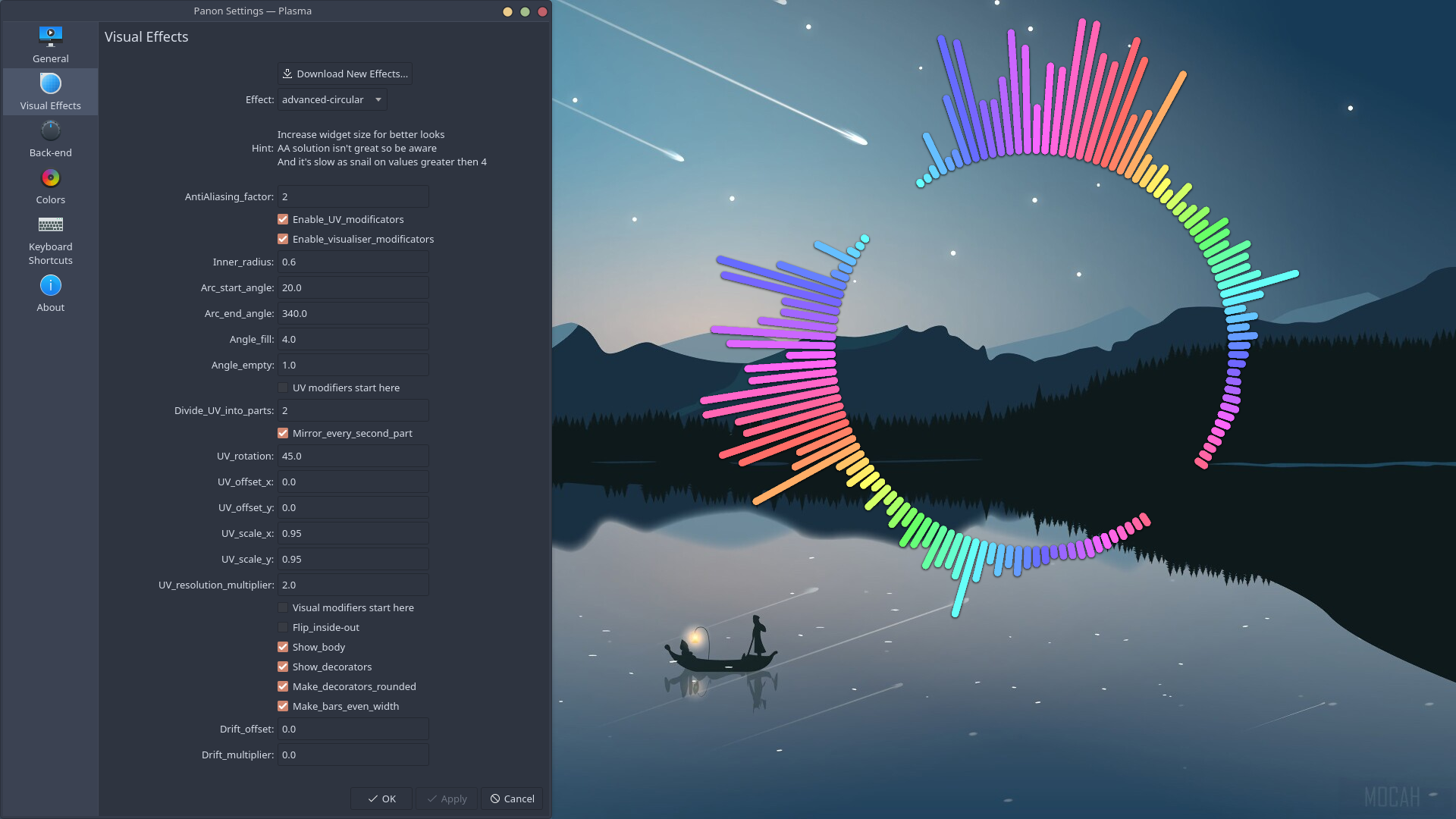Toggle Enable_visualiser_modificators checkbox
The height and width of the screenshot is (819, 1456).
(x=283, y=239)
